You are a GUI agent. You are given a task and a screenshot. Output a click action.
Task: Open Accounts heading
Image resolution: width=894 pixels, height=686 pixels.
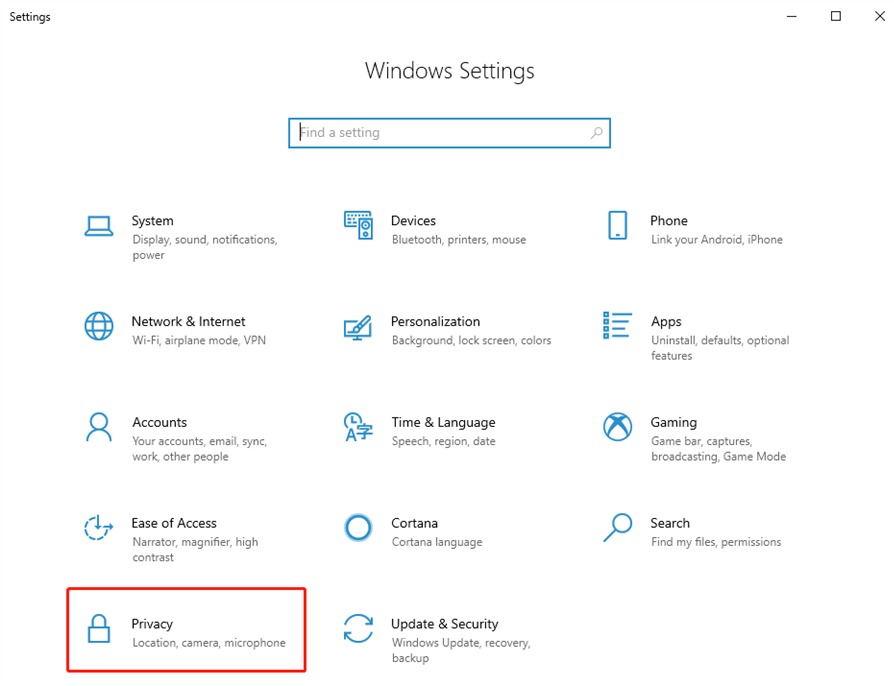tap(160, 423)
